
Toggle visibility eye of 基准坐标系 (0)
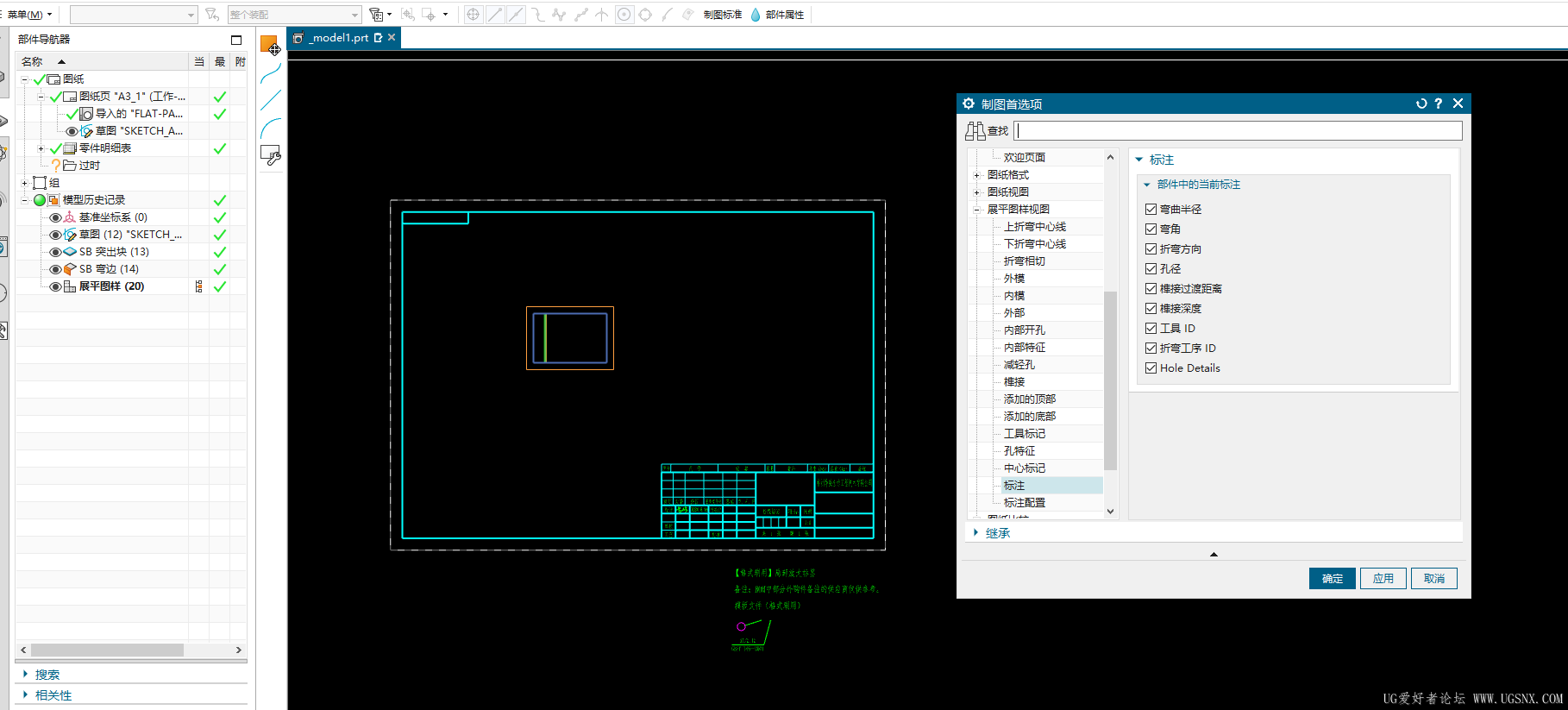click(55, 217)
